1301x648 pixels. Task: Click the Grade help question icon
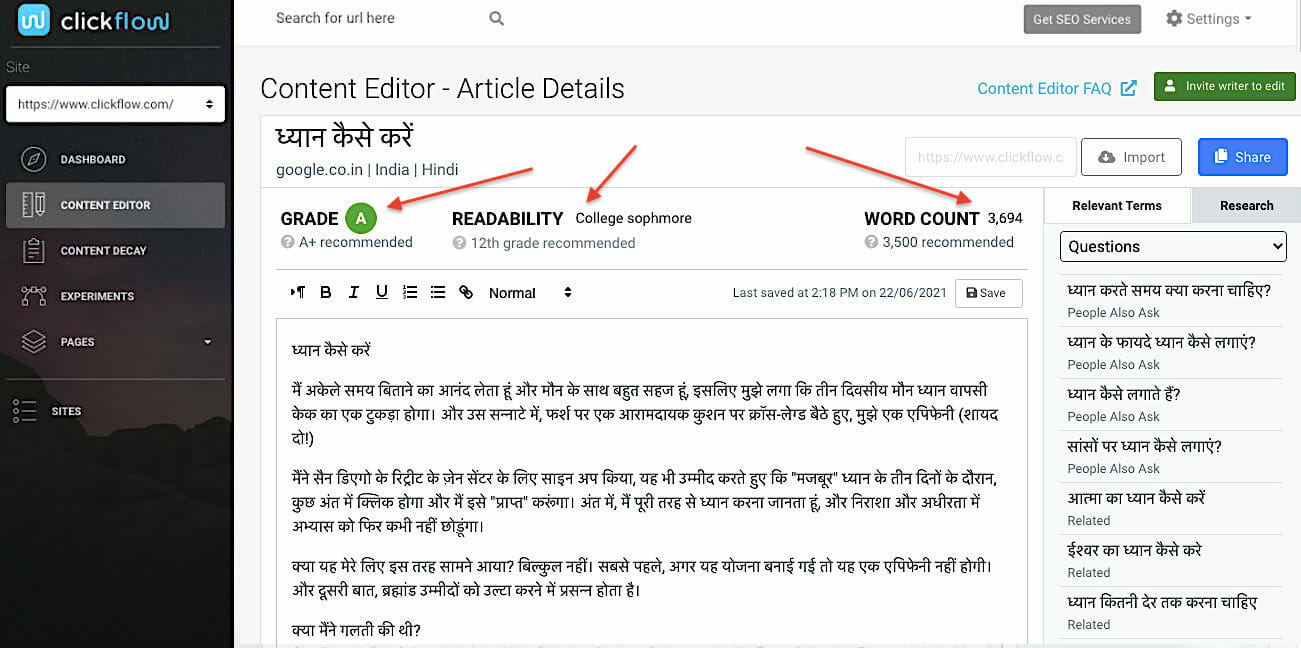point(288,242)
